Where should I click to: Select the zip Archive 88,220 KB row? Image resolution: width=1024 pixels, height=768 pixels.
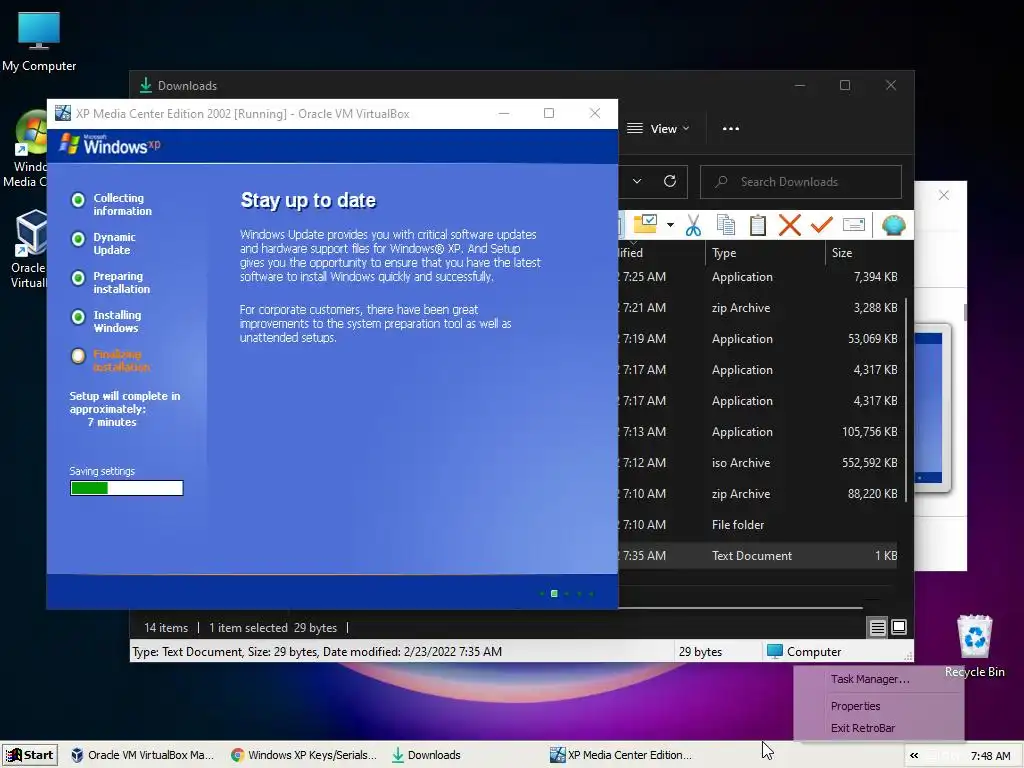click(758, 494)
